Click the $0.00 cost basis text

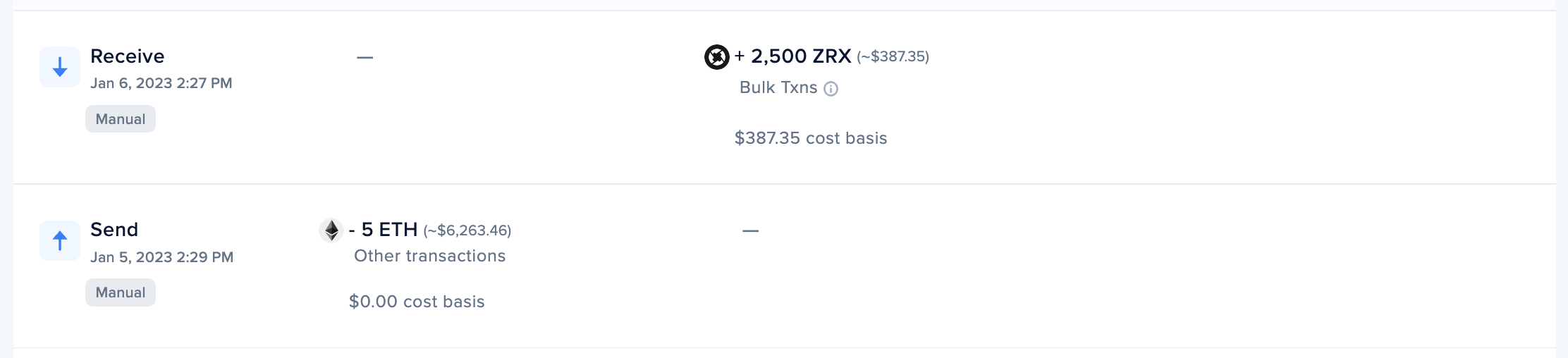point(417,302)
